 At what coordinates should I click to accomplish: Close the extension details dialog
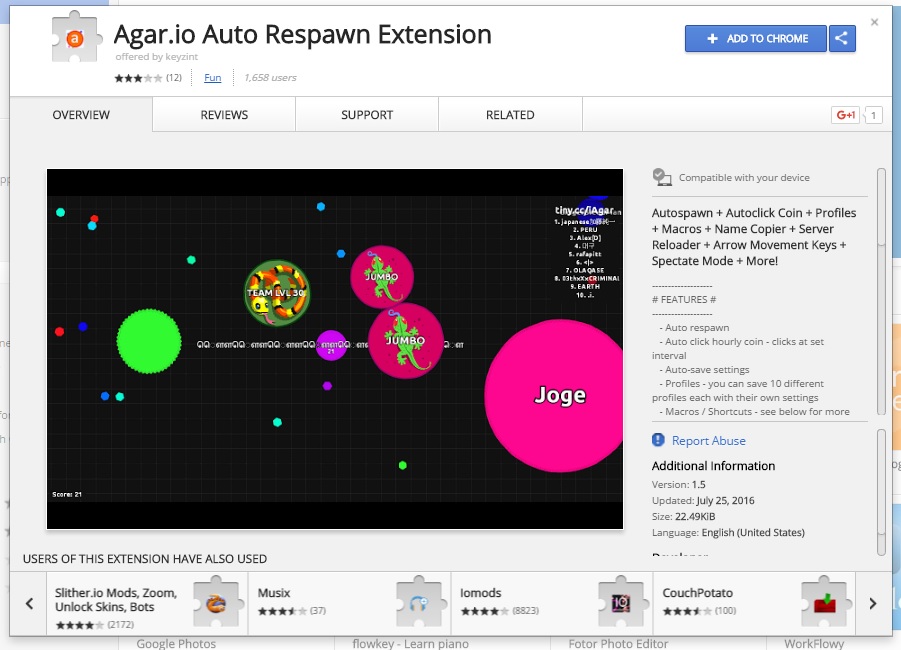click(x=875, y=22)
